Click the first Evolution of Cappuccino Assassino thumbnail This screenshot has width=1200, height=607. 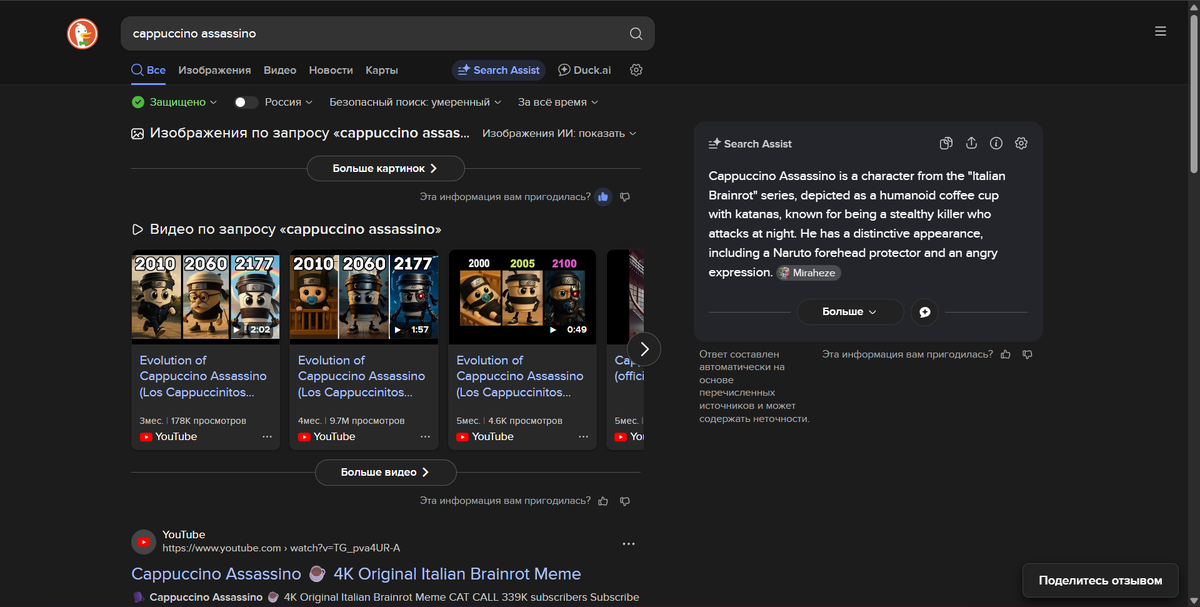click(x=204, y=296)
